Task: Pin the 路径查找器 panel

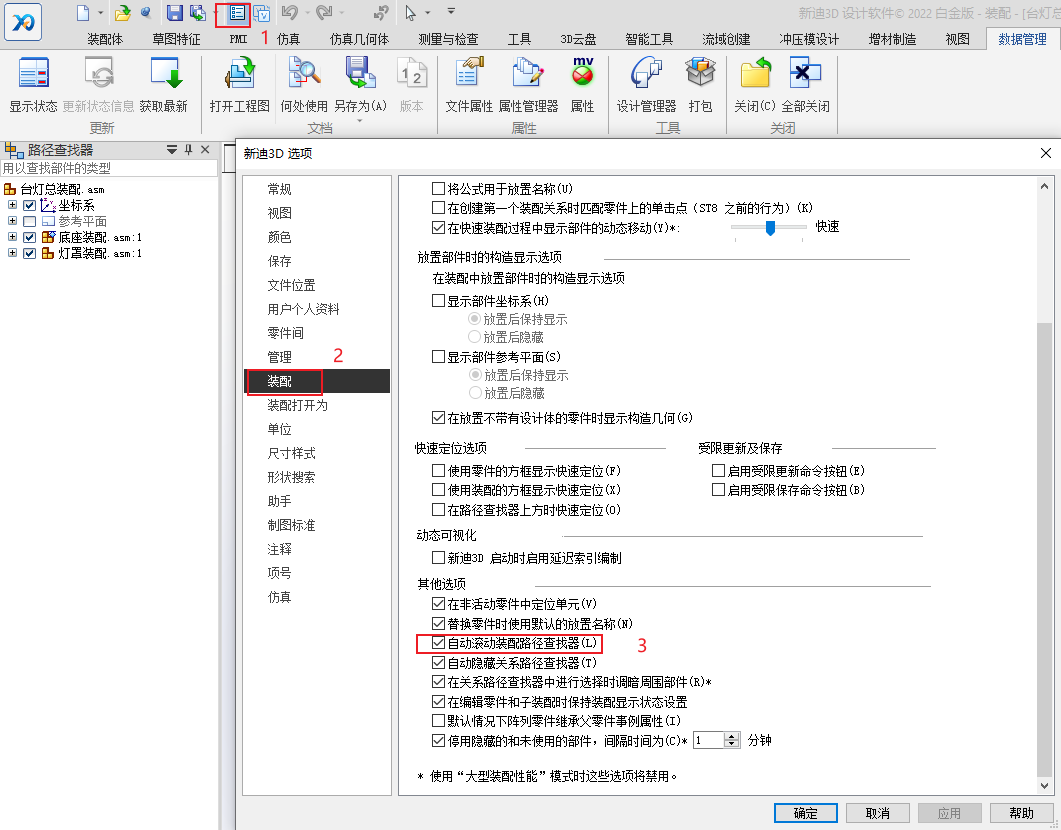Action: tap(189, 149)
